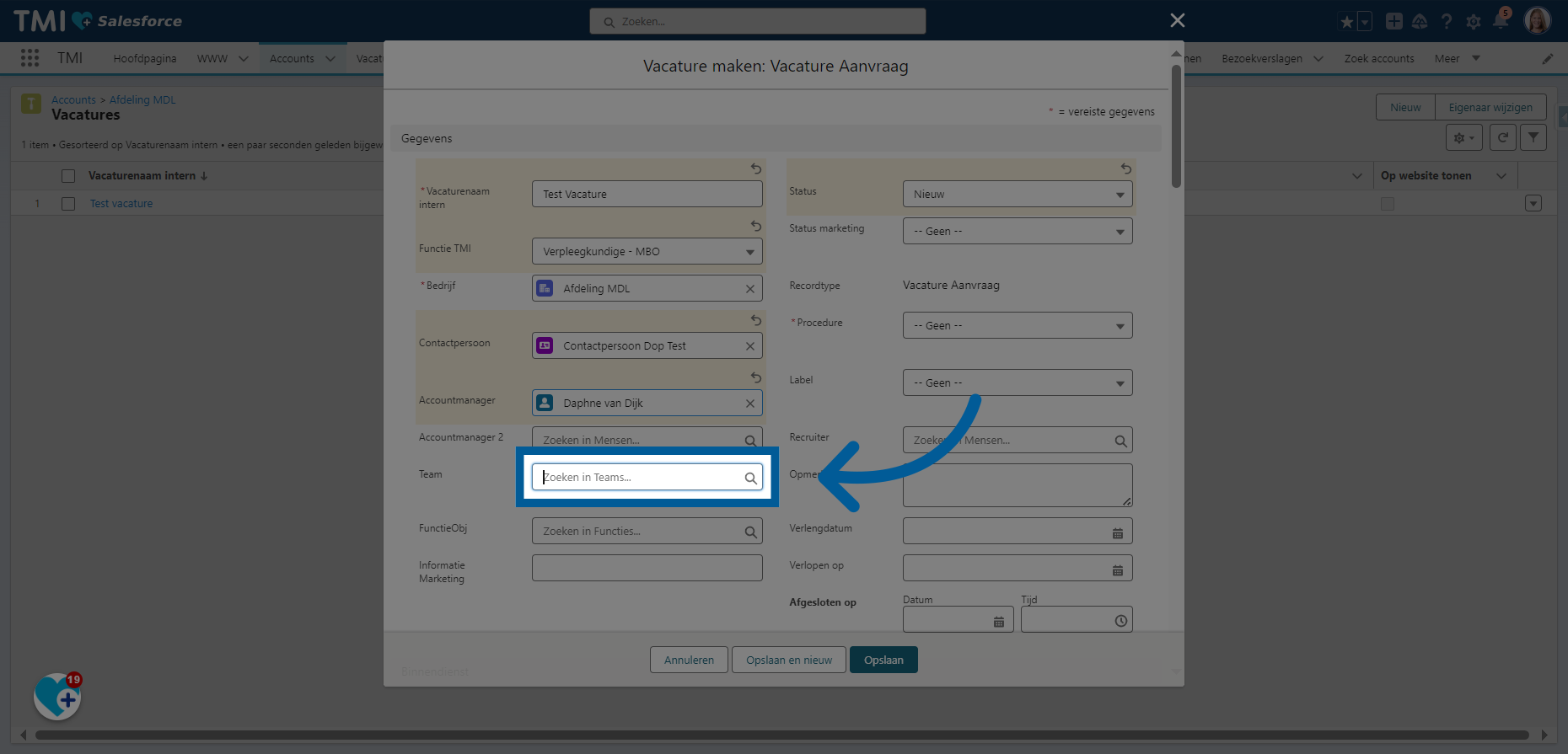Open calendar picker for Afgesloten op Datum
Screen dimensions: 1568x754
pyautogui.click(x=999, y=622)
